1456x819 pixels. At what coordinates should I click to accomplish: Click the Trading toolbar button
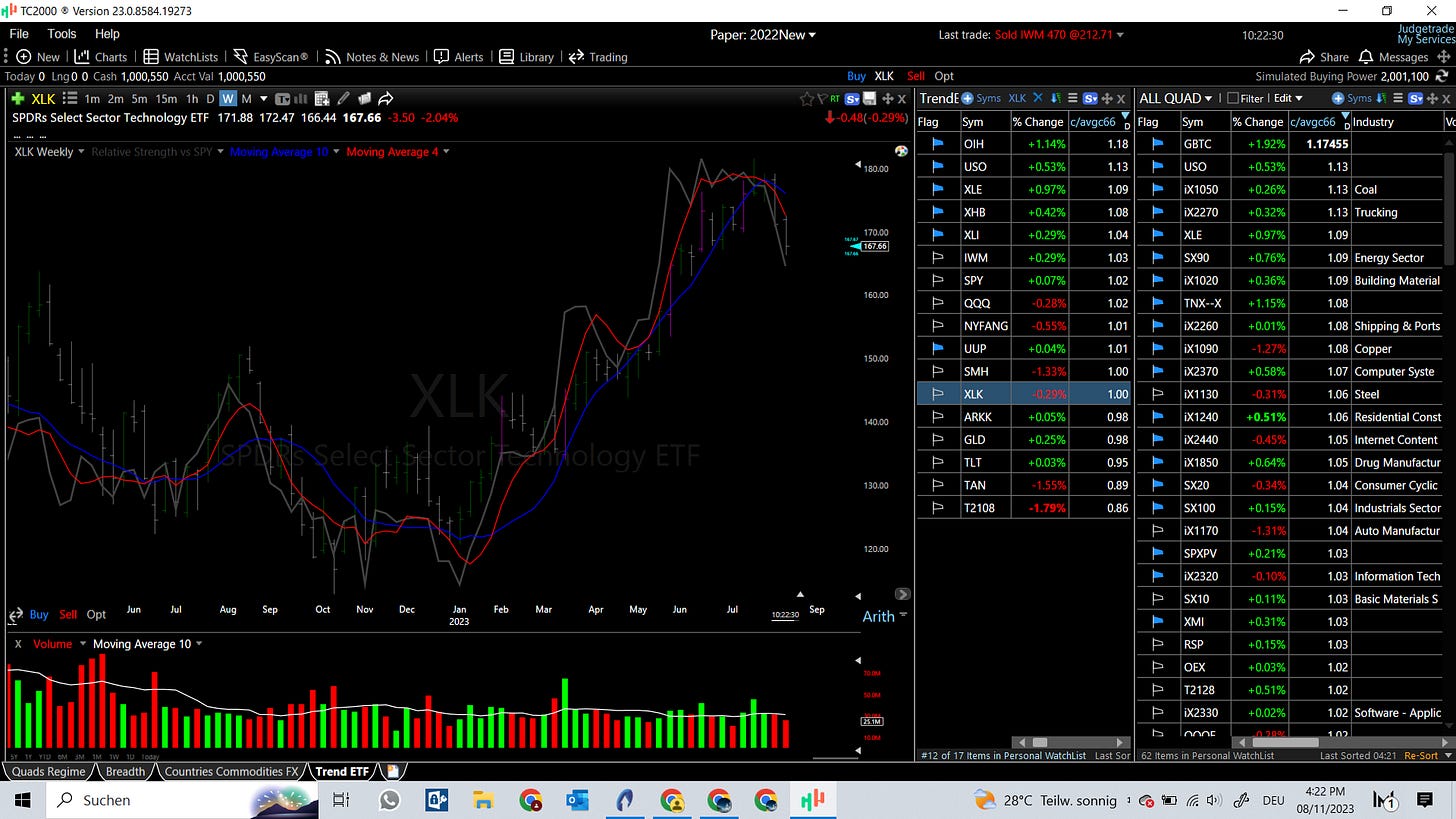(x=598, y=57)
